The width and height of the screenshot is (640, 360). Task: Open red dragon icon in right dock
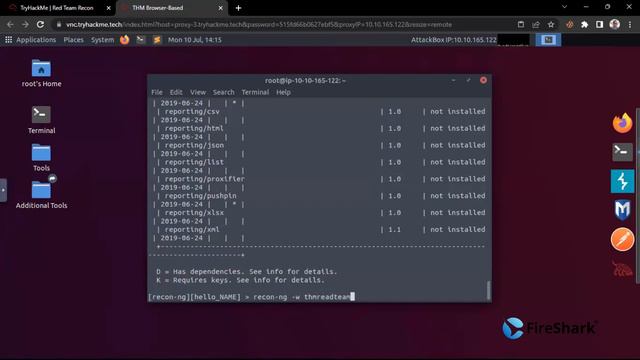tap(622, 269)
